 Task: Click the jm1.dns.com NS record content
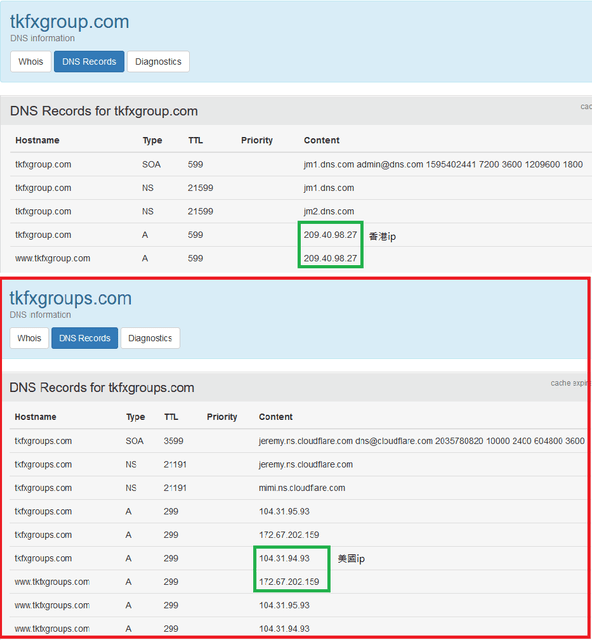click(329, 188)
